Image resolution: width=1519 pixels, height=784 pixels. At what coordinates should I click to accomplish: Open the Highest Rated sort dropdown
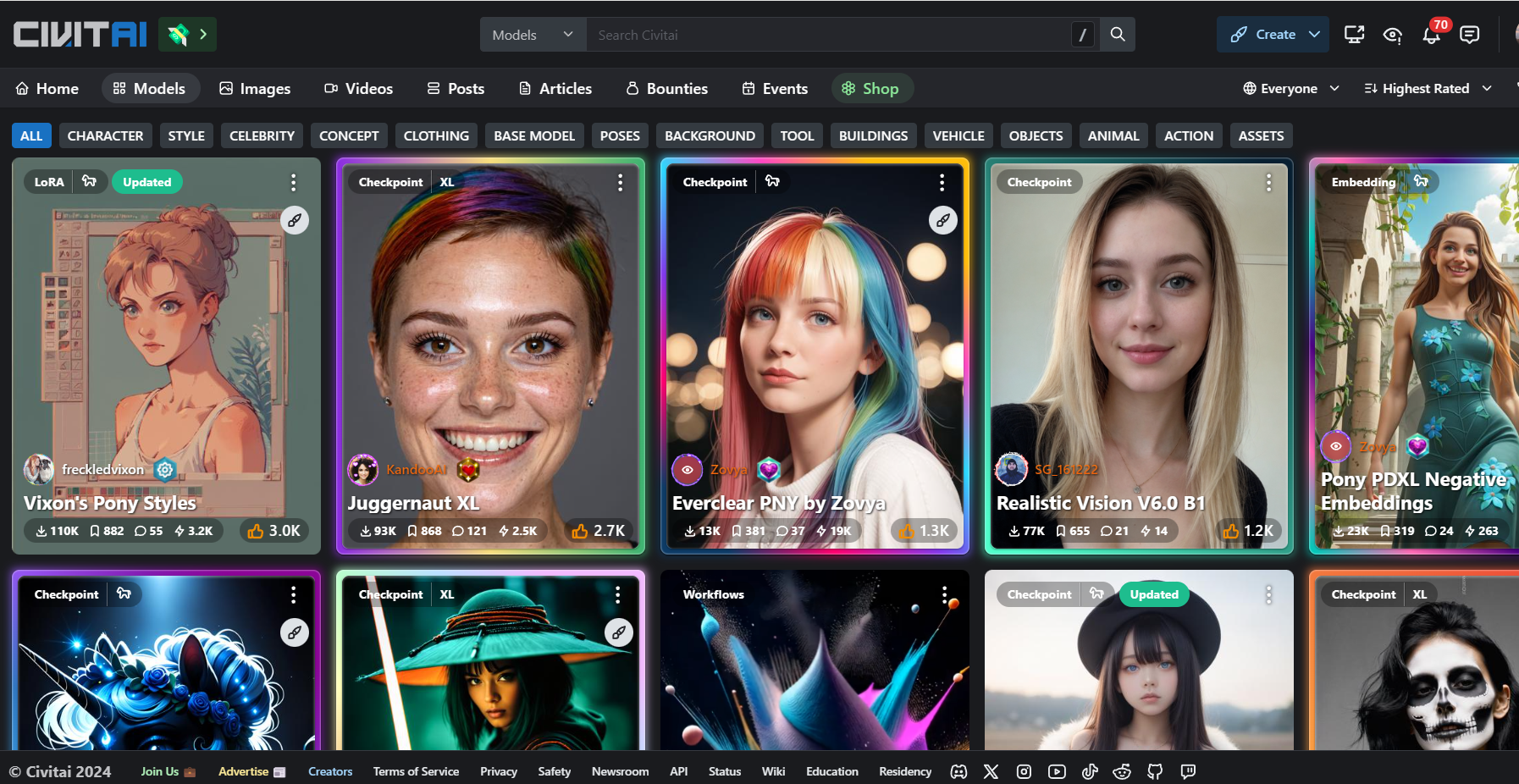pos(1428,88)
